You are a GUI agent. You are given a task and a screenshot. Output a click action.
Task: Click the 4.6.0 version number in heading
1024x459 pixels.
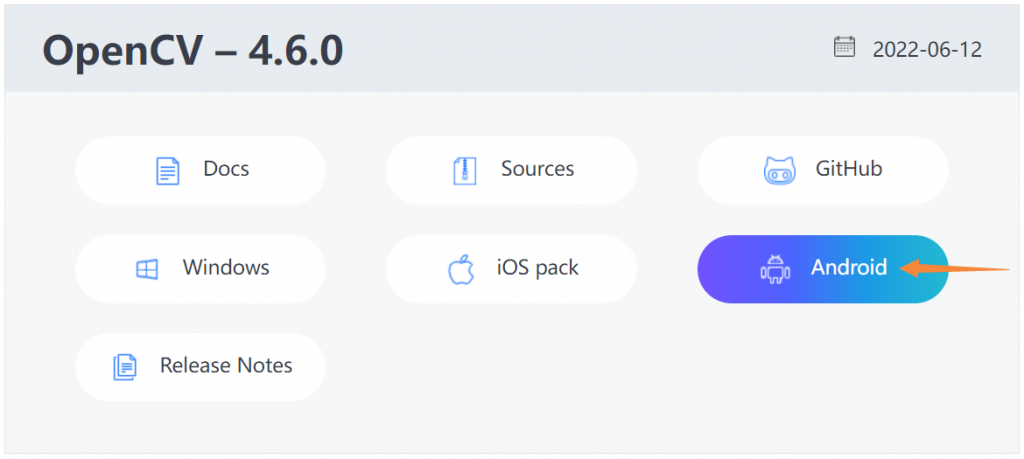coord(296,52)
